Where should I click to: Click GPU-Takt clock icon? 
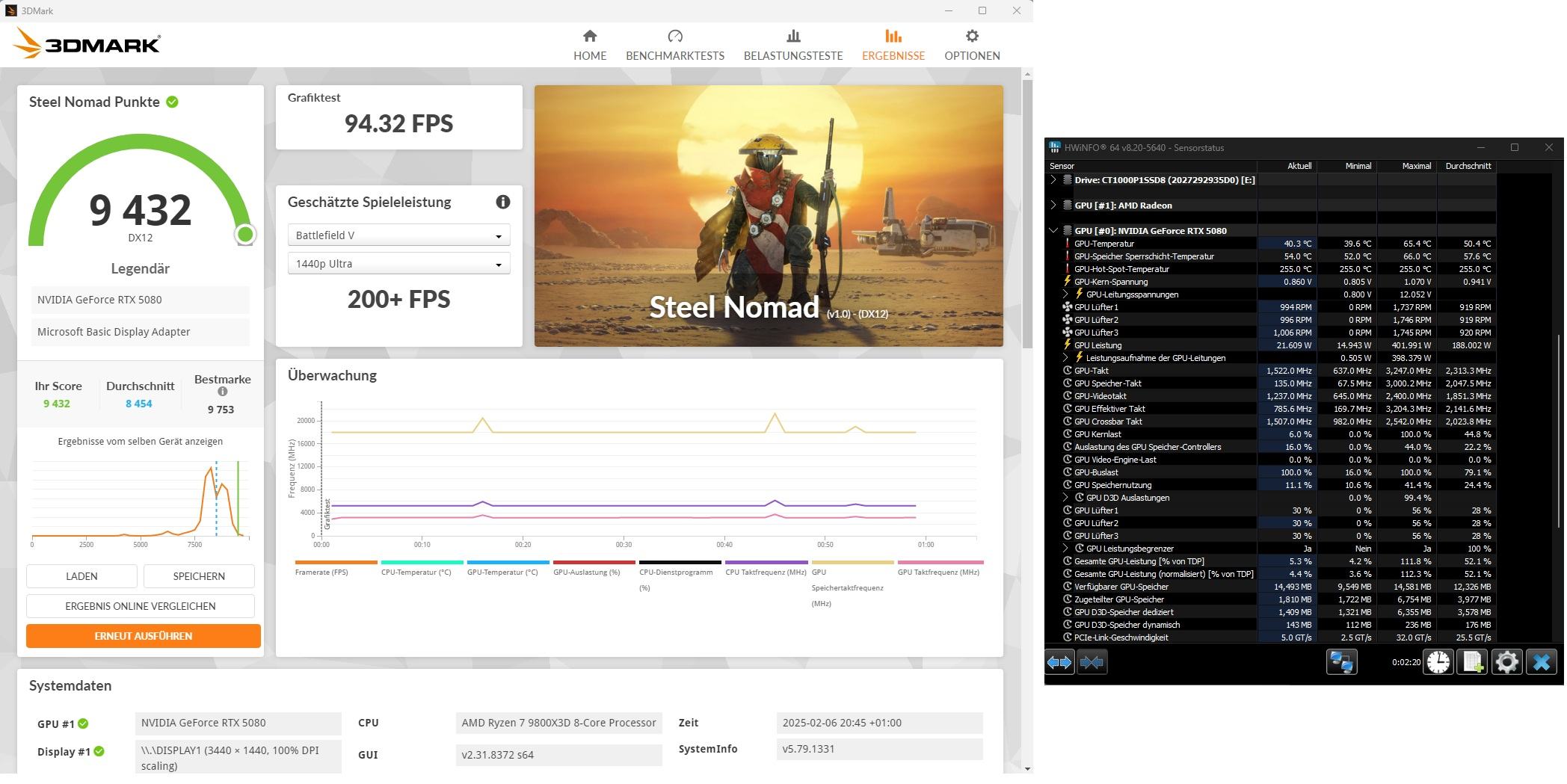pos(1067,371)
